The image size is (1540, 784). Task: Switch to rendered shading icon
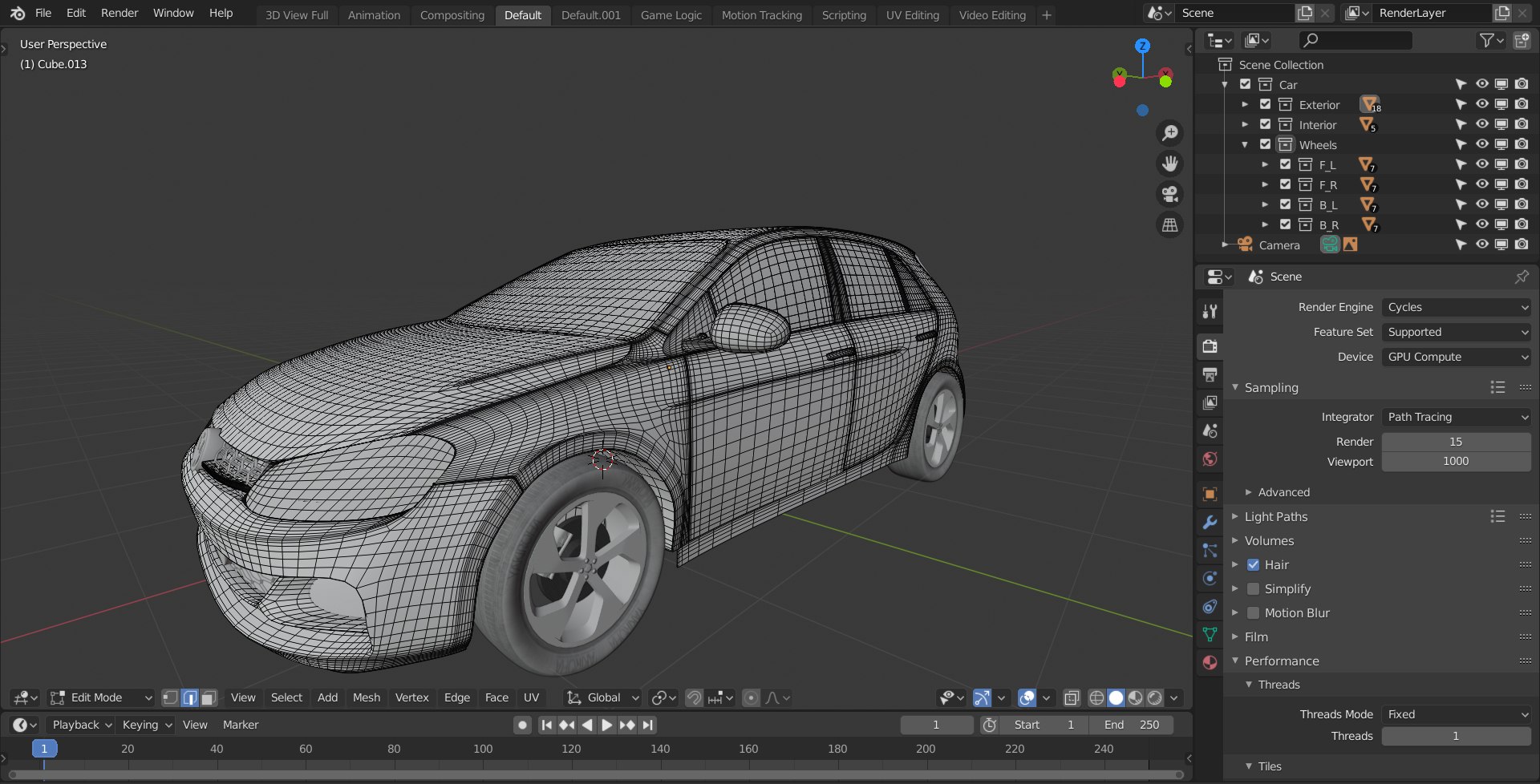coord(1154,697)
